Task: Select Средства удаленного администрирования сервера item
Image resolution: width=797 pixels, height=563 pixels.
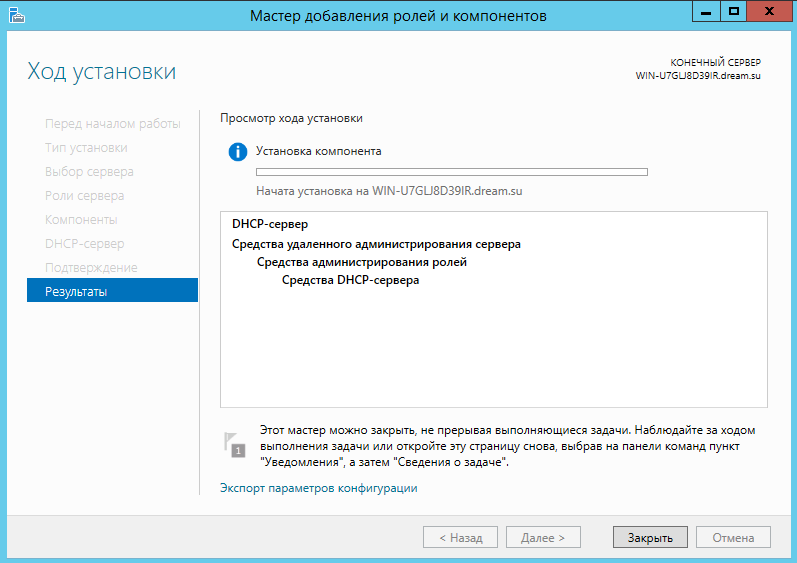Action: (x=376, y=244)
